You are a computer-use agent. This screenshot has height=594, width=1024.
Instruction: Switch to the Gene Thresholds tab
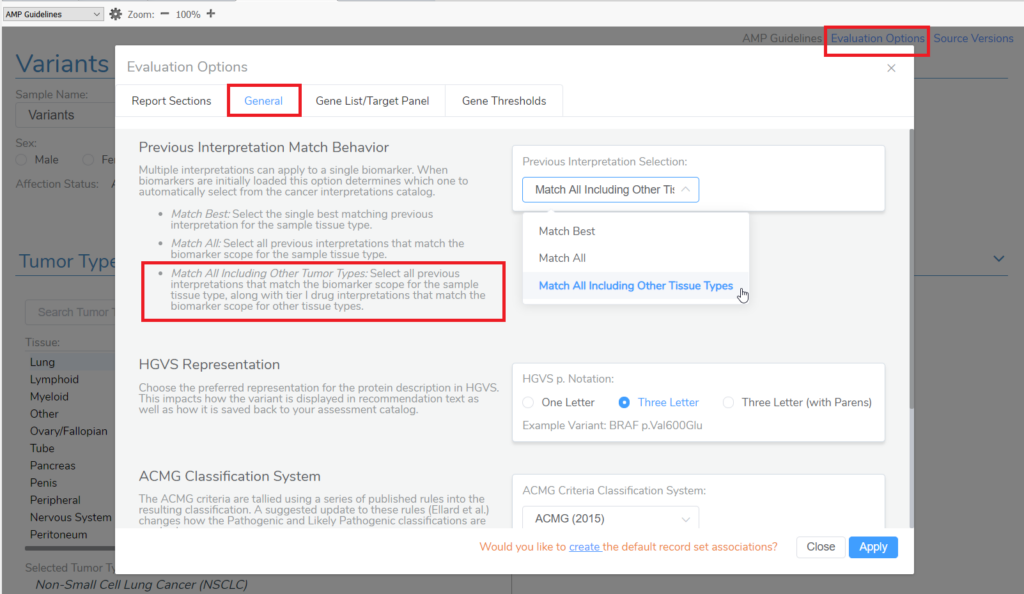[504, 101]
